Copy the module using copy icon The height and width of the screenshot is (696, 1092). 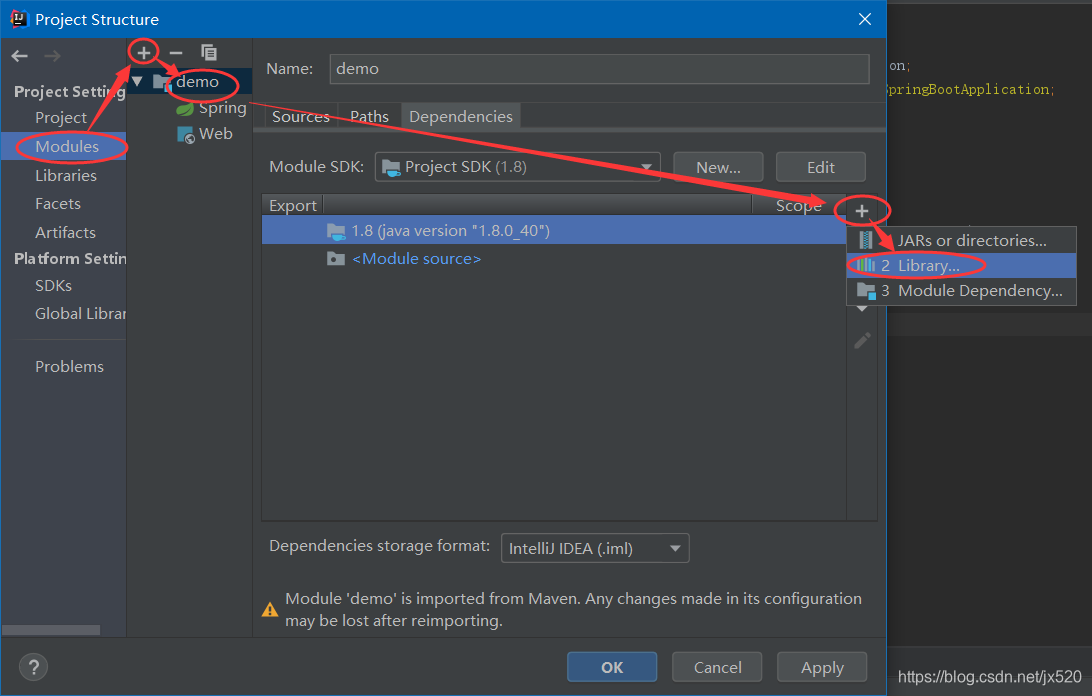click(x=209, y=52)
